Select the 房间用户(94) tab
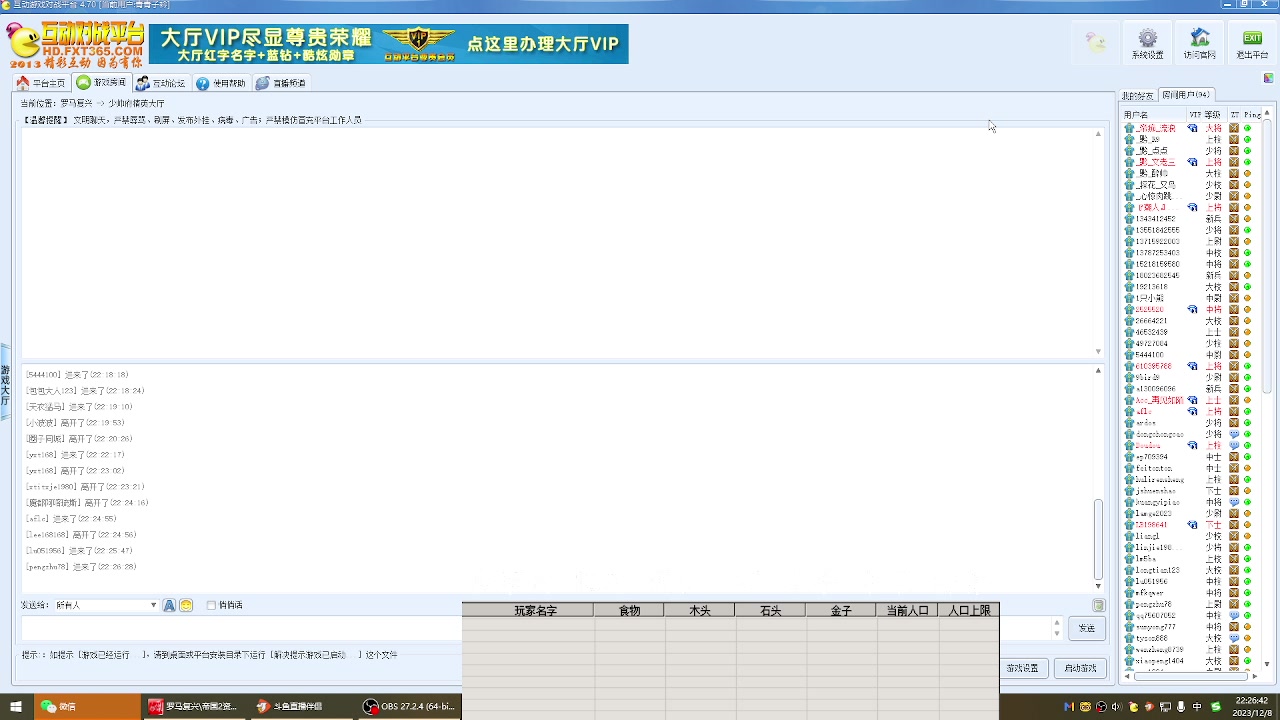The image size is (1280, 720). tap(1186, 95)
